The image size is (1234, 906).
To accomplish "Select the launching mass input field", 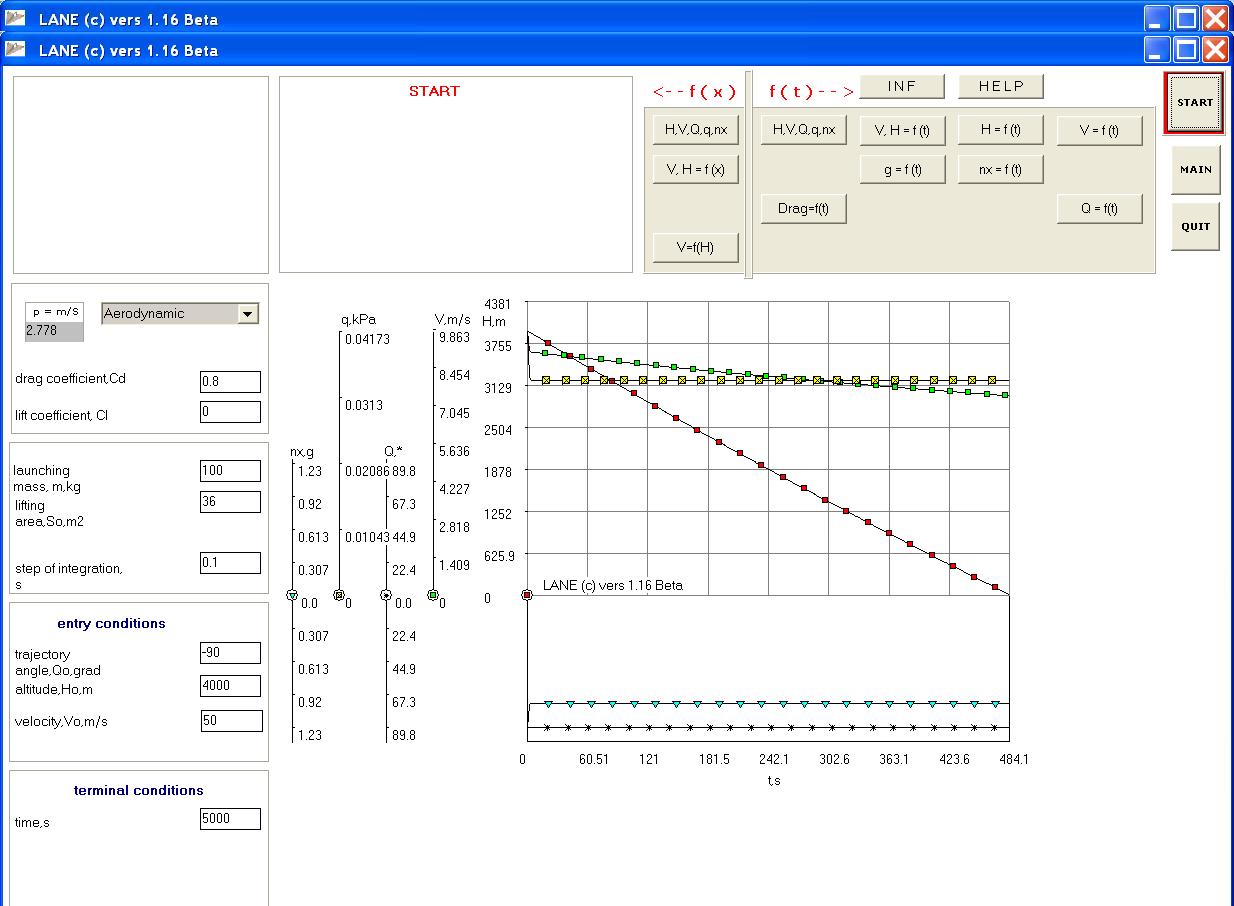I will point(230,471).
